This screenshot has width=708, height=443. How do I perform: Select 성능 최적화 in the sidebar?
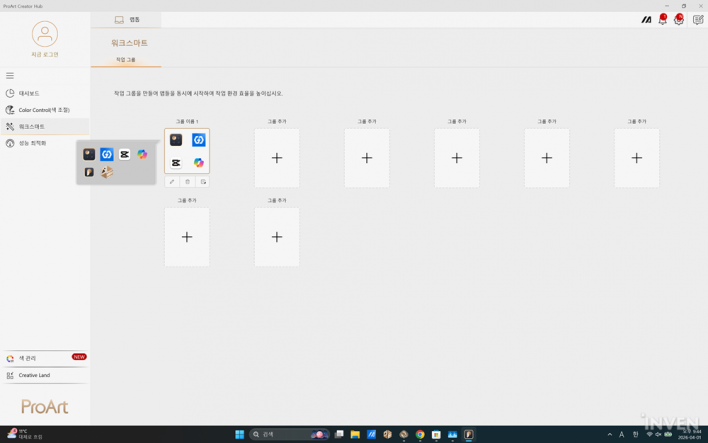point(32,143)
